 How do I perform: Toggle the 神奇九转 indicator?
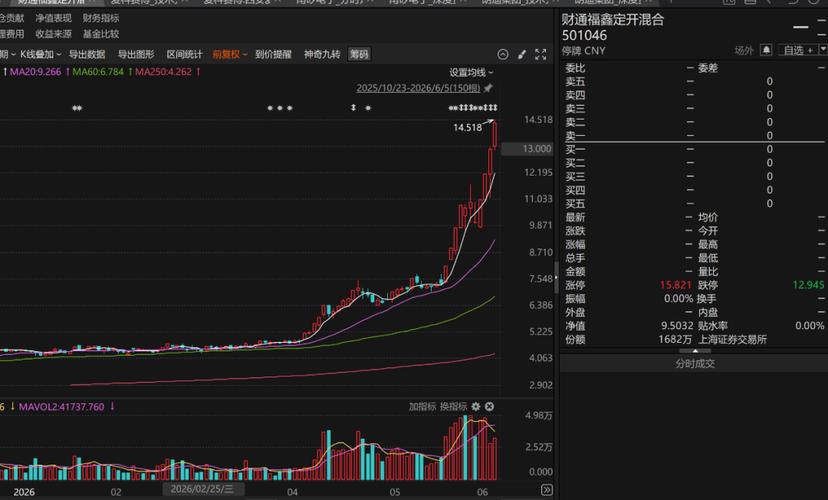click(x=322, y=54)
